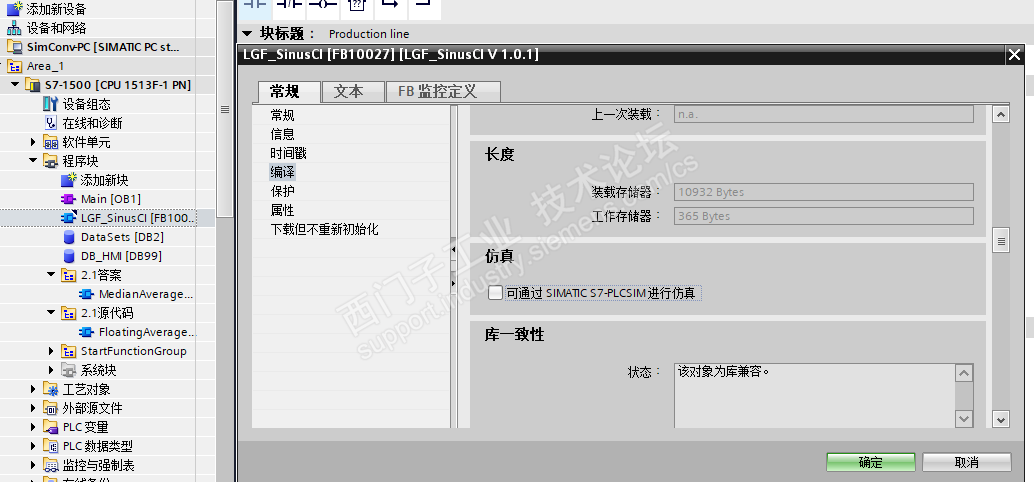
Task: Click the properties pane scroll-down arrow
Action: pyautogui.click(x=1001, y=419)
